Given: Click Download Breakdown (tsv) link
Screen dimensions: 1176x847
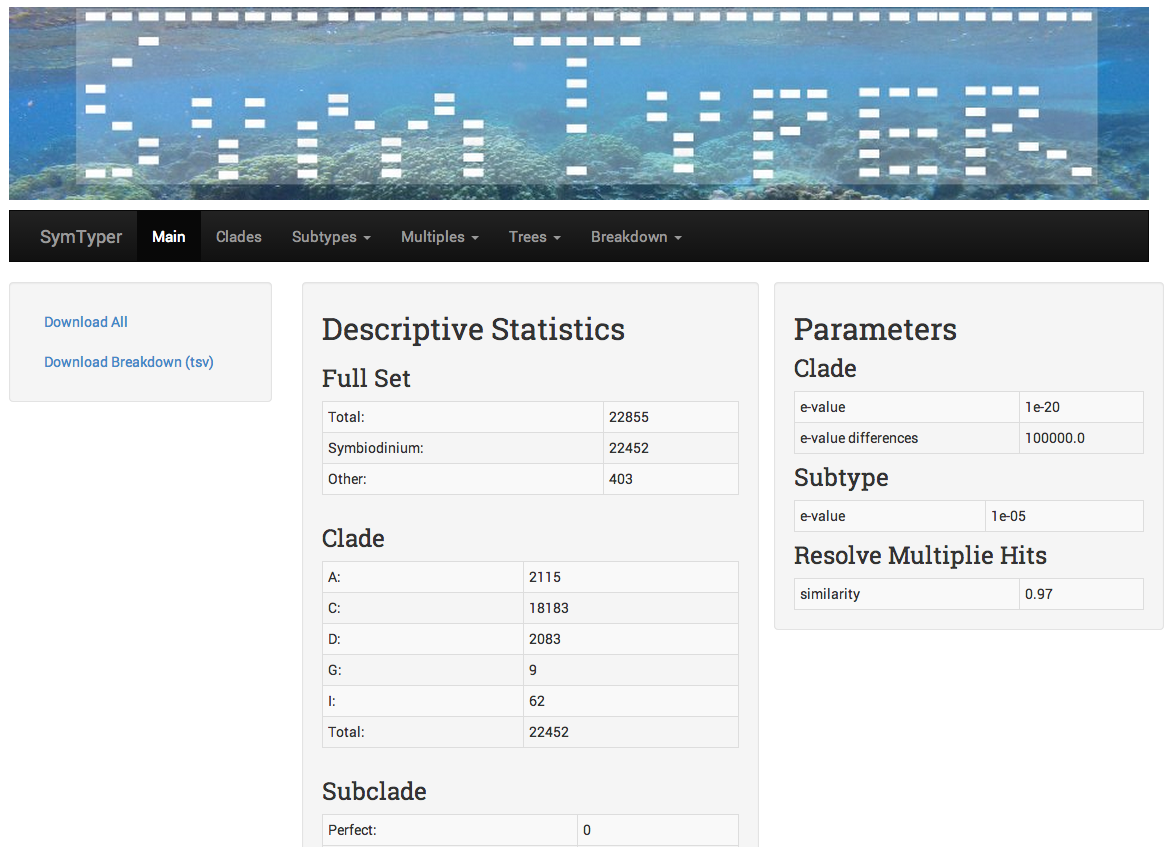Looking at the screenshot, I should [128, 362].
